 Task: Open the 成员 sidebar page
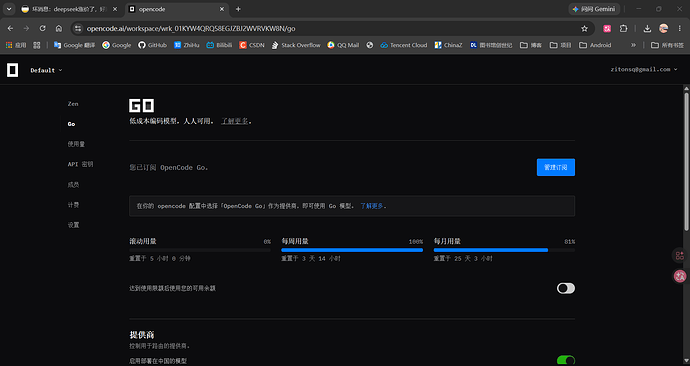click(x=73, y=185)
